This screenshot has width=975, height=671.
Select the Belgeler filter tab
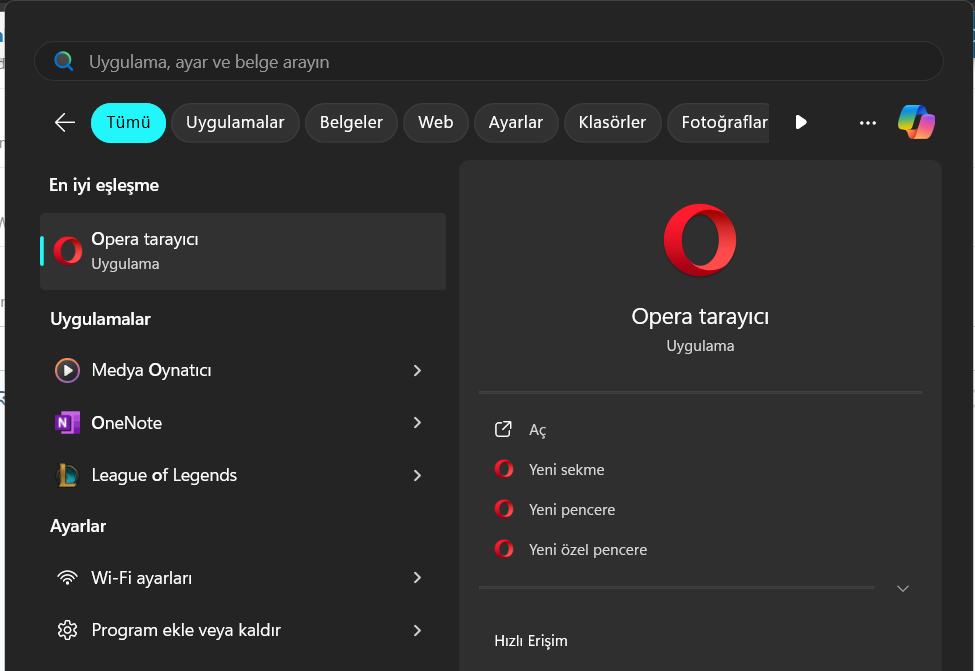[351, 122]
